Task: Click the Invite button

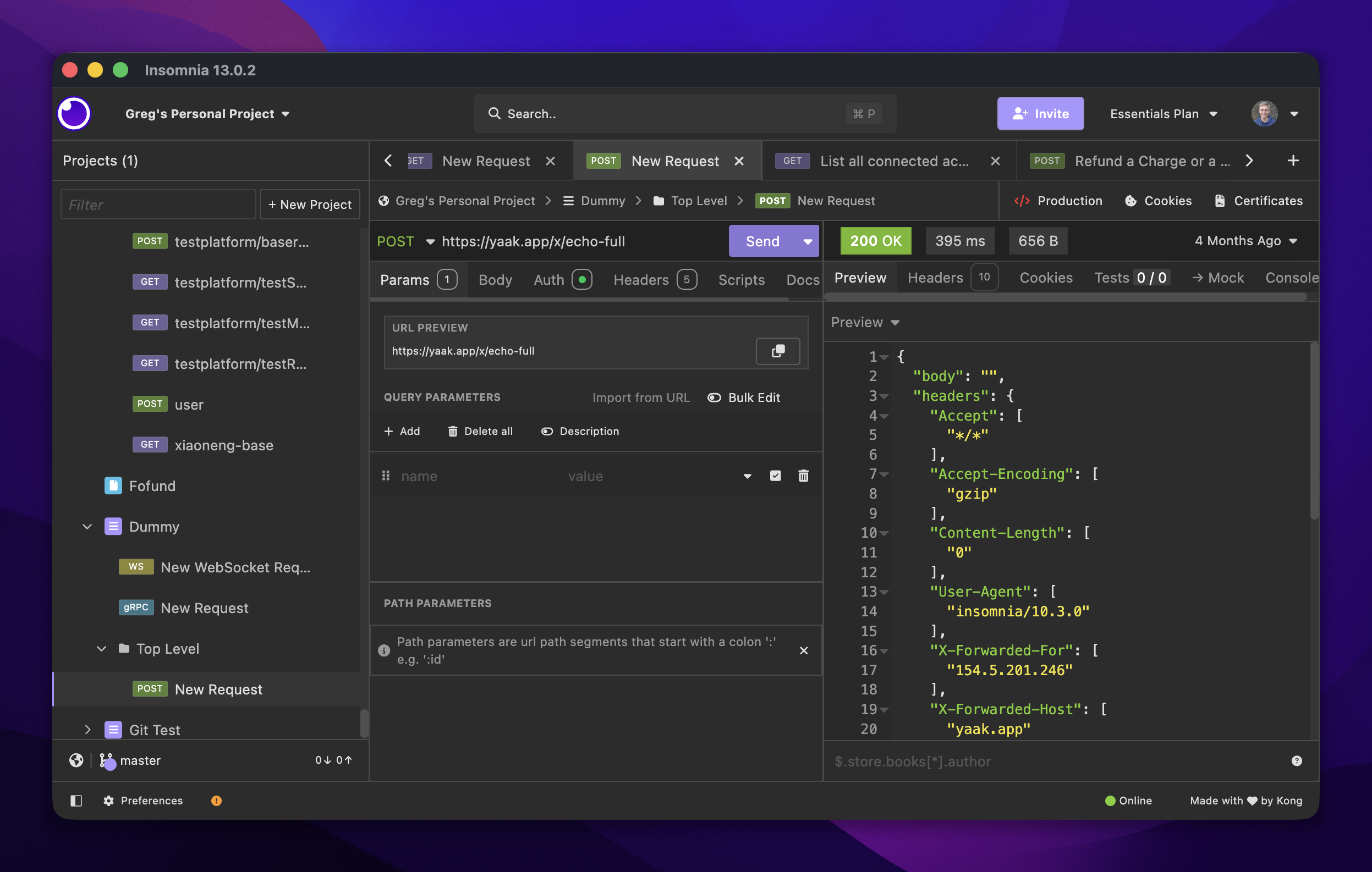Action: point(1040,114)
